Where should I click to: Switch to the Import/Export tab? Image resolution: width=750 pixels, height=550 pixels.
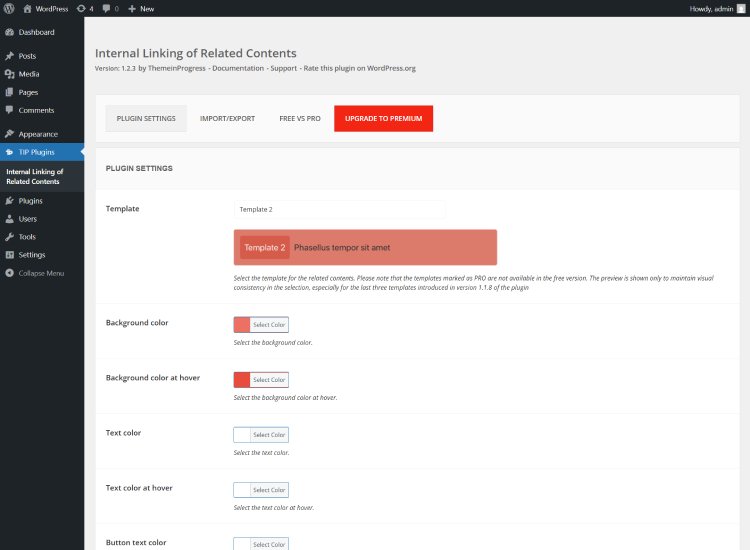click(227, 119)
